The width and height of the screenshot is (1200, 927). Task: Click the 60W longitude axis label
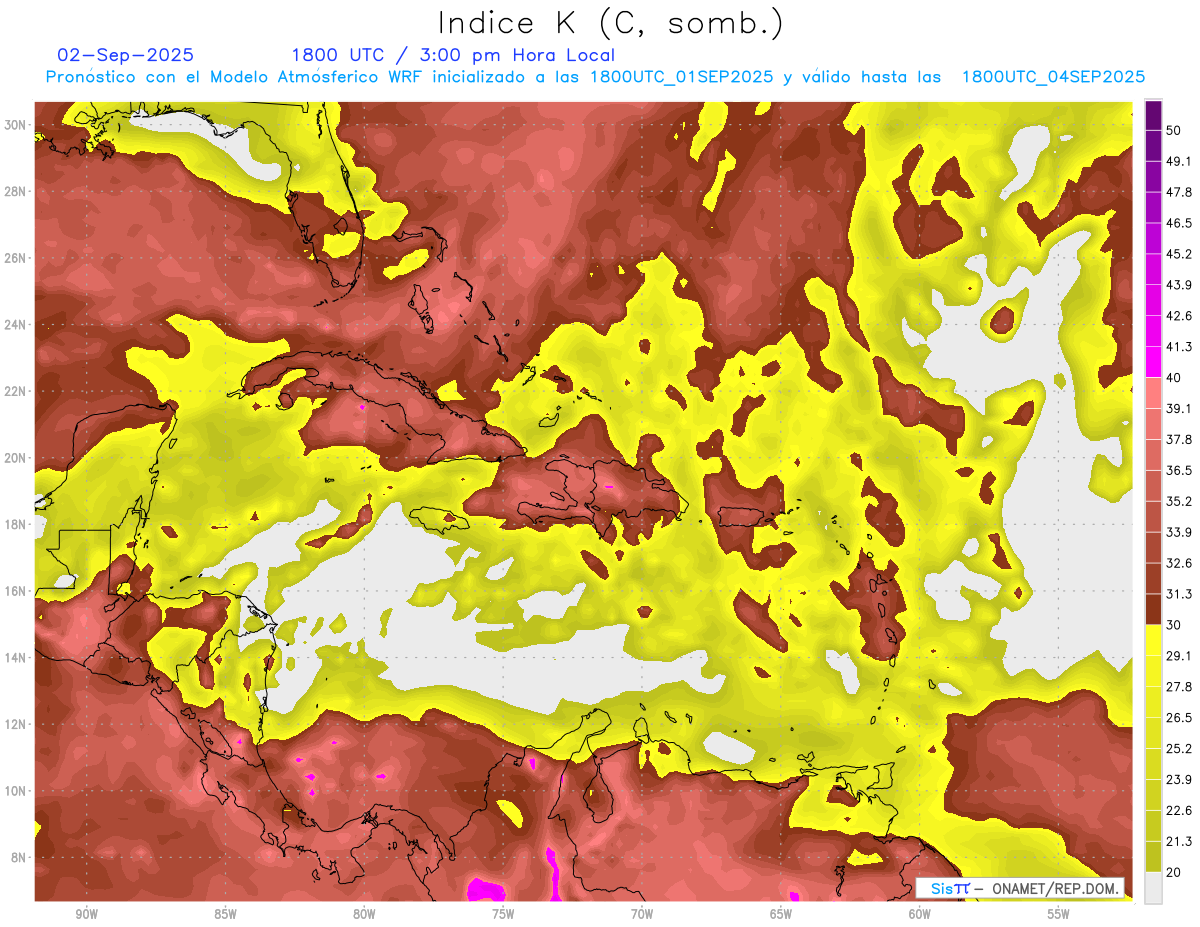click(919, 914)
